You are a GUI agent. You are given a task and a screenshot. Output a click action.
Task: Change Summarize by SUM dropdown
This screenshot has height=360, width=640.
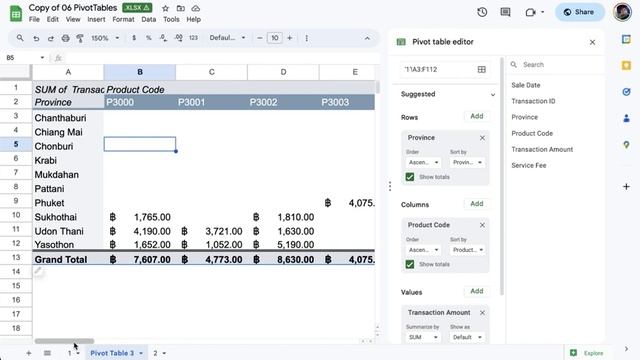(x=423, y=337)
